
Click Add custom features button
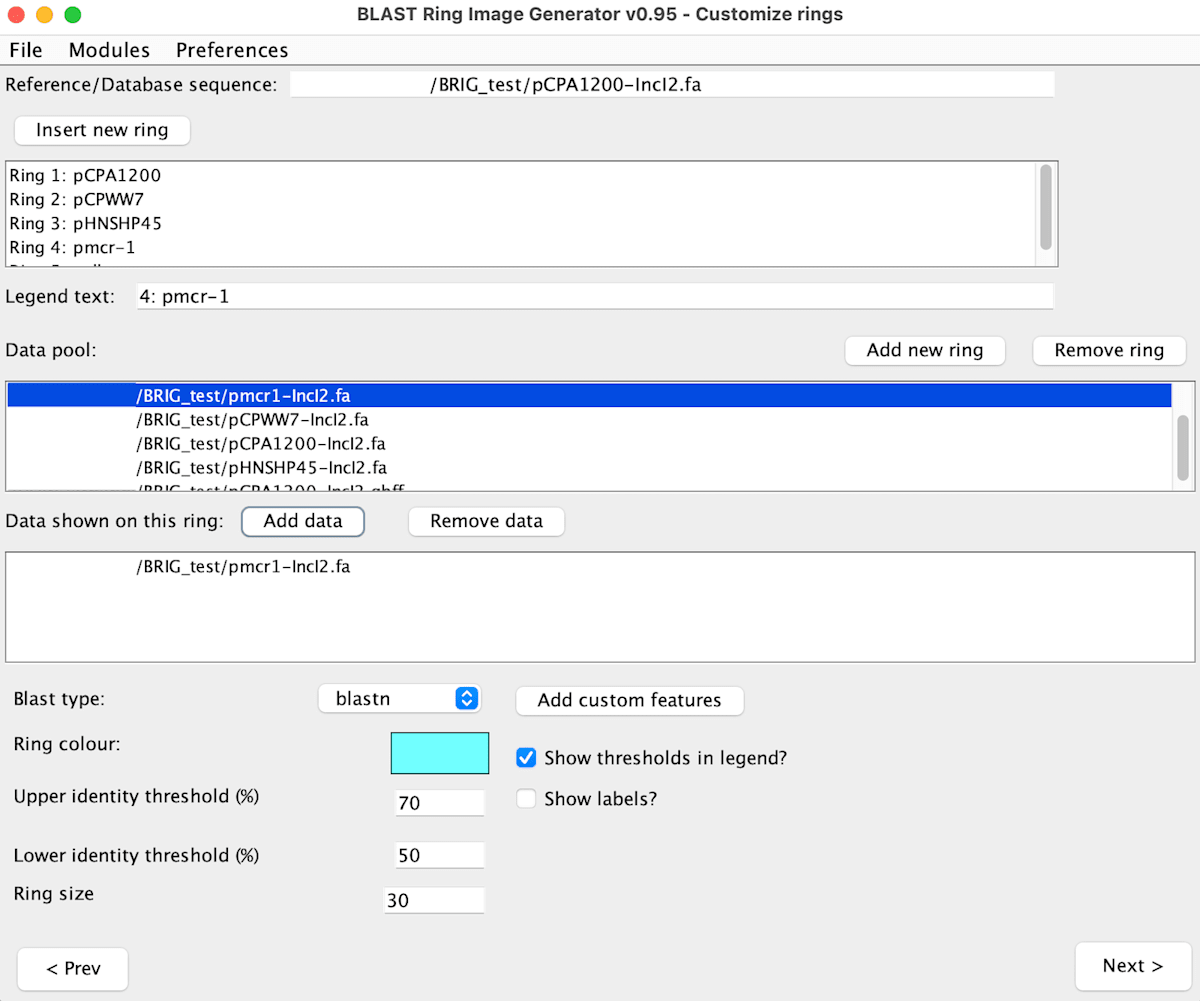[x=630, y=700]
